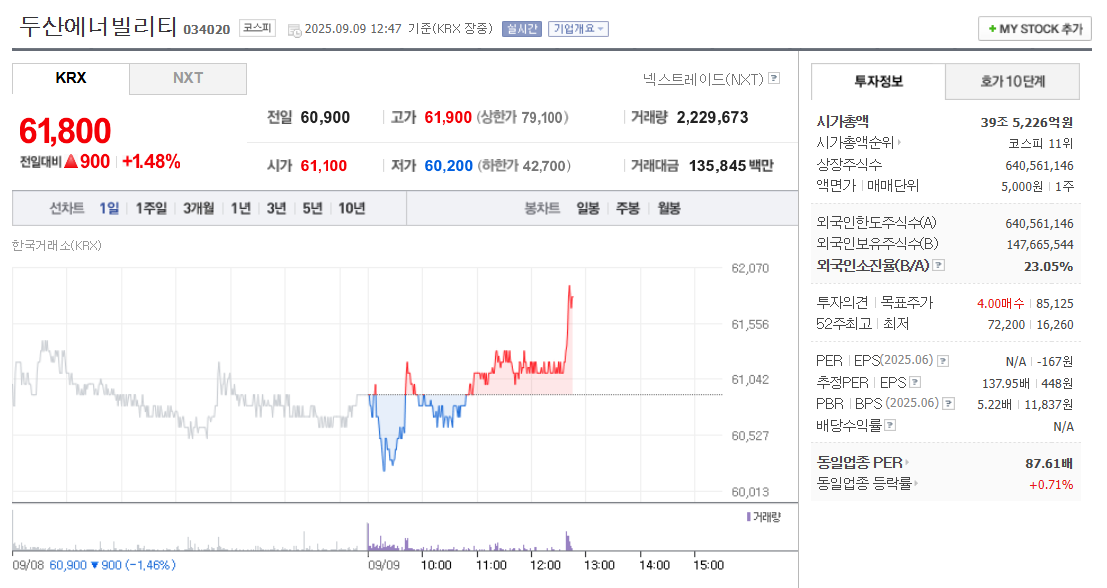Click the 코스피 market badge
This screenshot has height=588, width=1107.
257,28
